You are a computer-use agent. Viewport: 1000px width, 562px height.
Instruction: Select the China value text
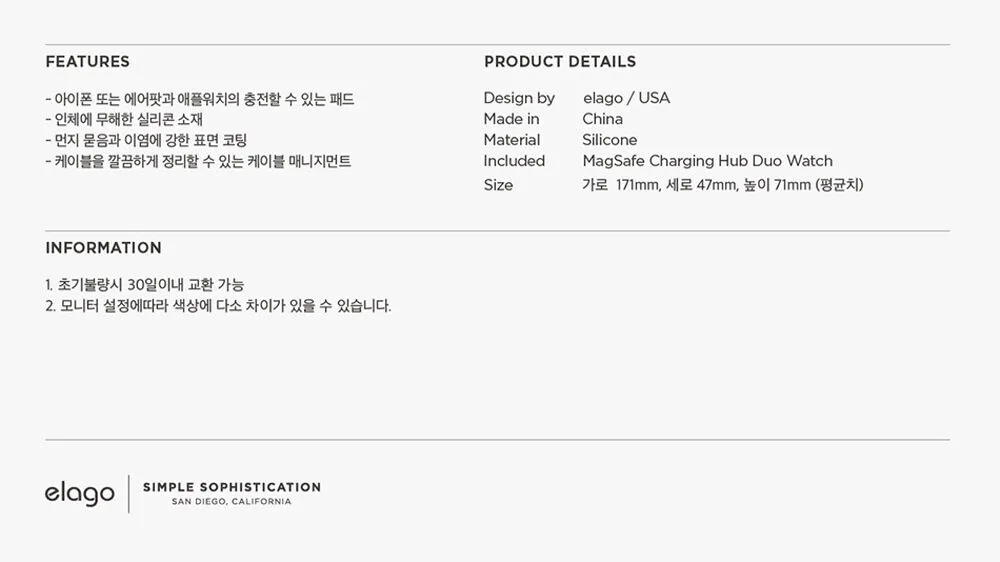[x=602, y=119]
